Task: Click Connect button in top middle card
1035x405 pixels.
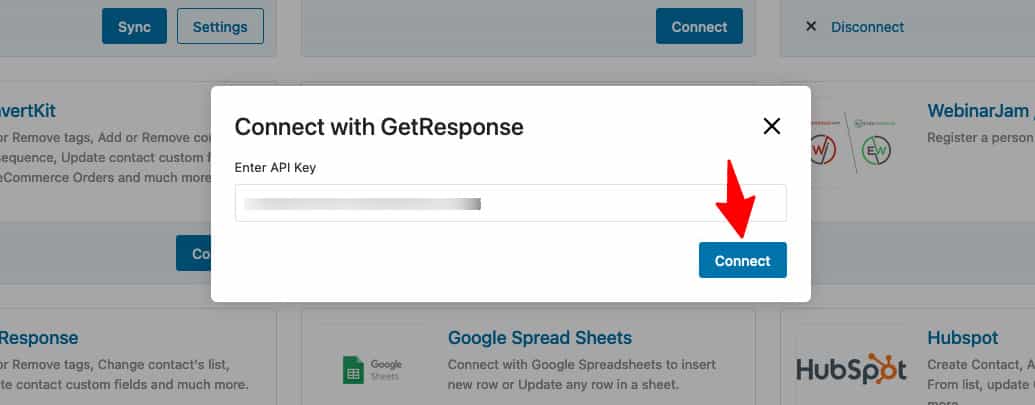Action: coord(699,26)
